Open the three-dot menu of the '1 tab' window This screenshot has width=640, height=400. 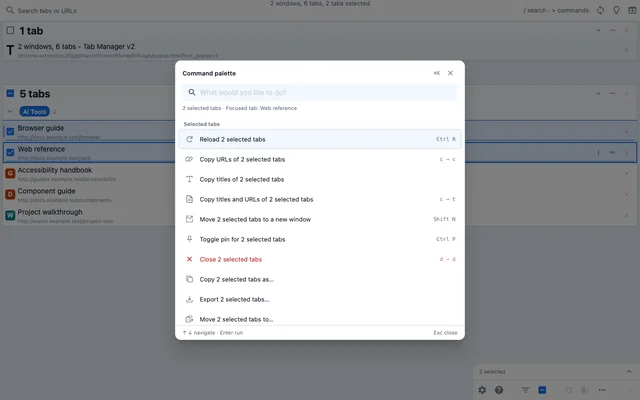(612, 30)
